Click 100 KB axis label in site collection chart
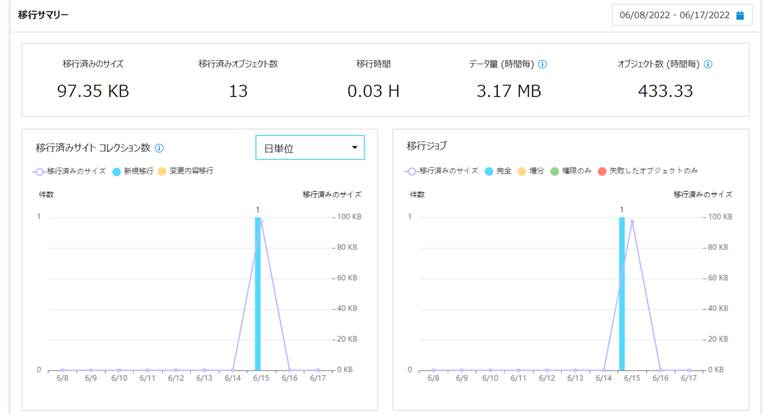Viewport: 765px width, 415px height. (349, 217)
